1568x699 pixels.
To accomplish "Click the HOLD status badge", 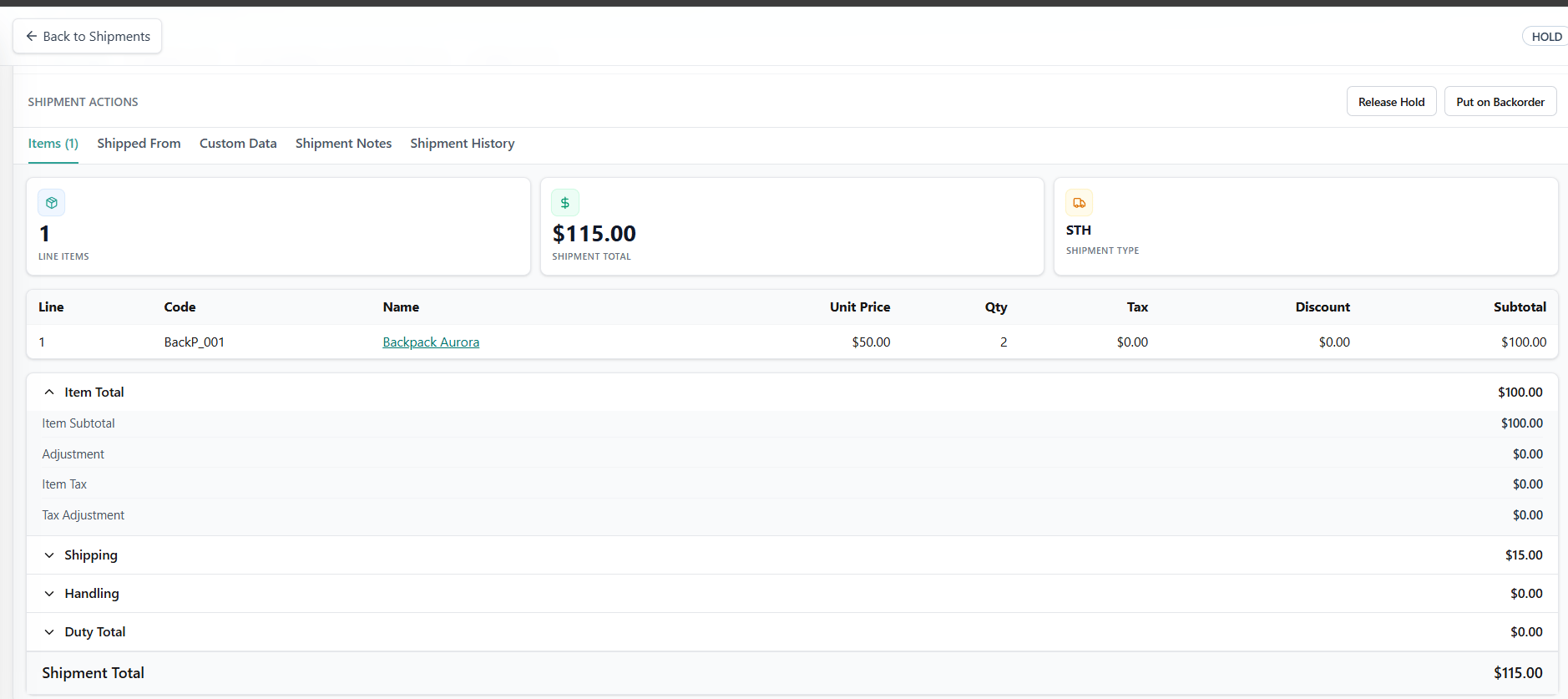I will click(1545, 37).
